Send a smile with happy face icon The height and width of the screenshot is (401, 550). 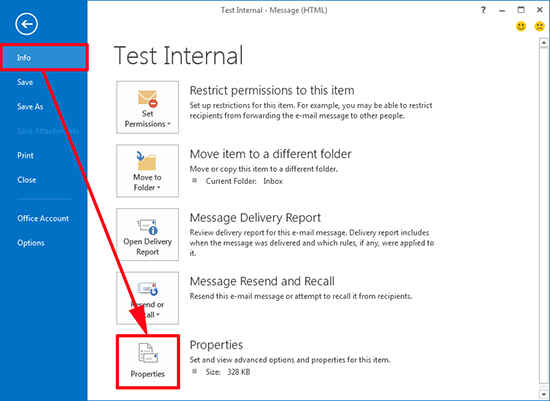pyautogui.click(x=521, y=26)
